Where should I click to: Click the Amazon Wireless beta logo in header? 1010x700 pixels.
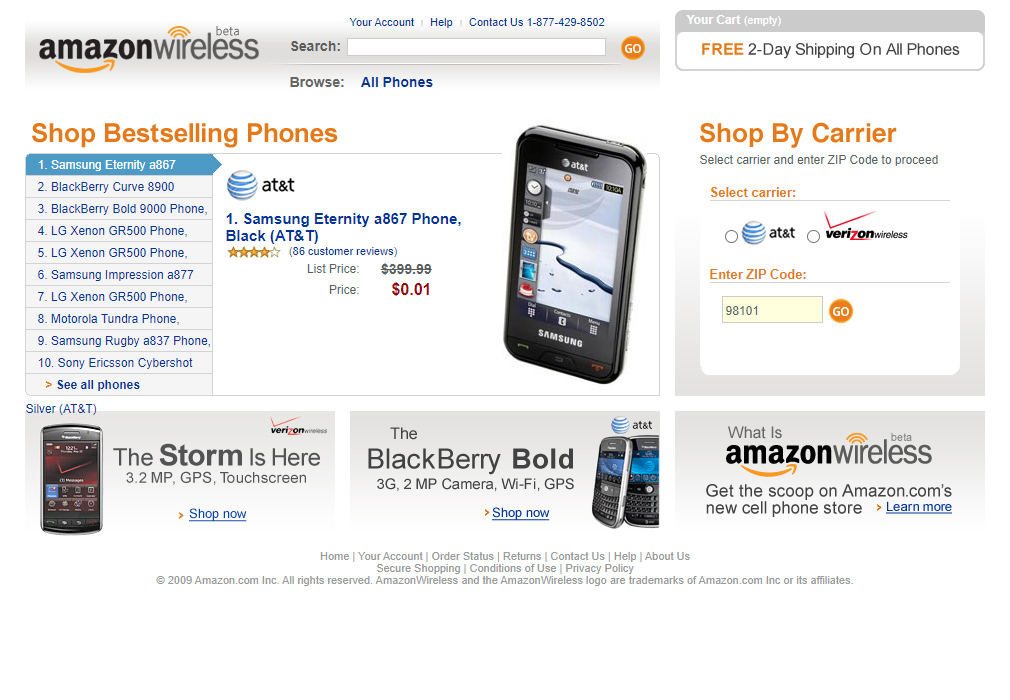149,49
